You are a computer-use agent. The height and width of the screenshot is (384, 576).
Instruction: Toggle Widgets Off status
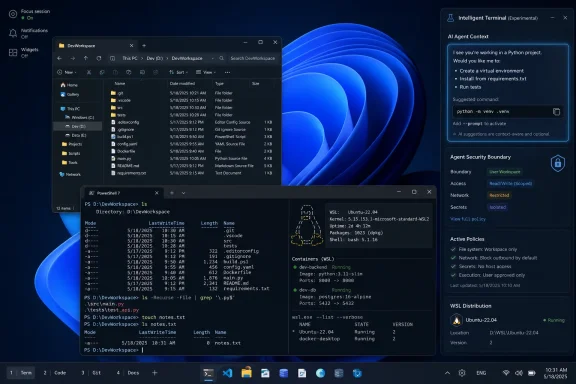coord(24,56)
